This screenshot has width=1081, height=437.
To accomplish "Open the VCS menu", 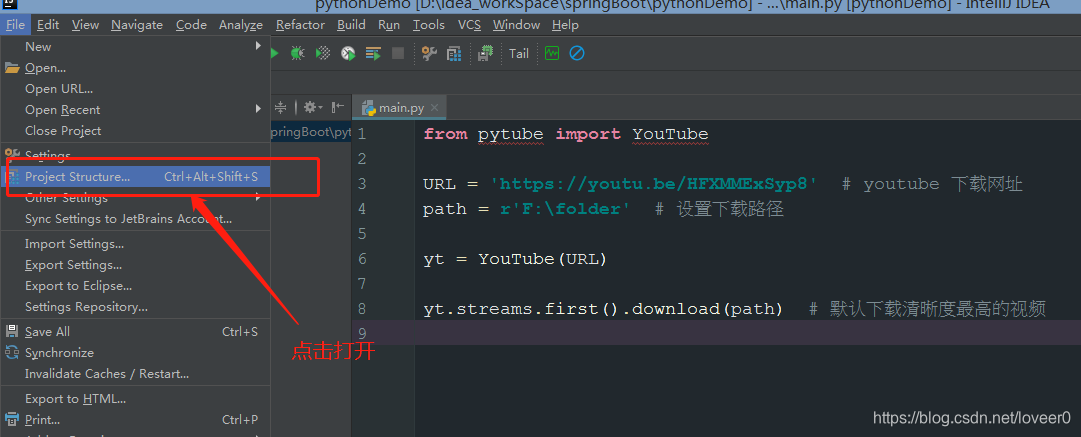I will [469, 25].
